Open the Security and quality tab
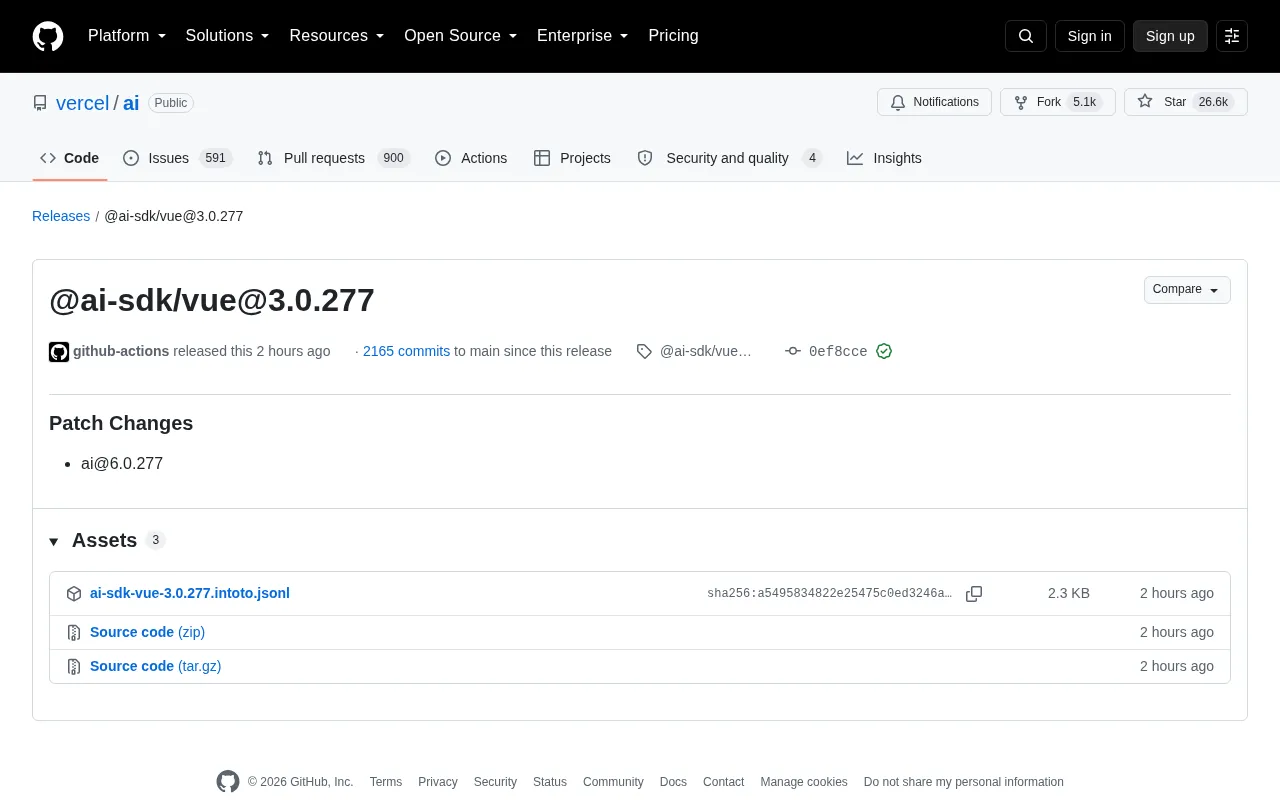1280x800 pixels. coord(730,158)
